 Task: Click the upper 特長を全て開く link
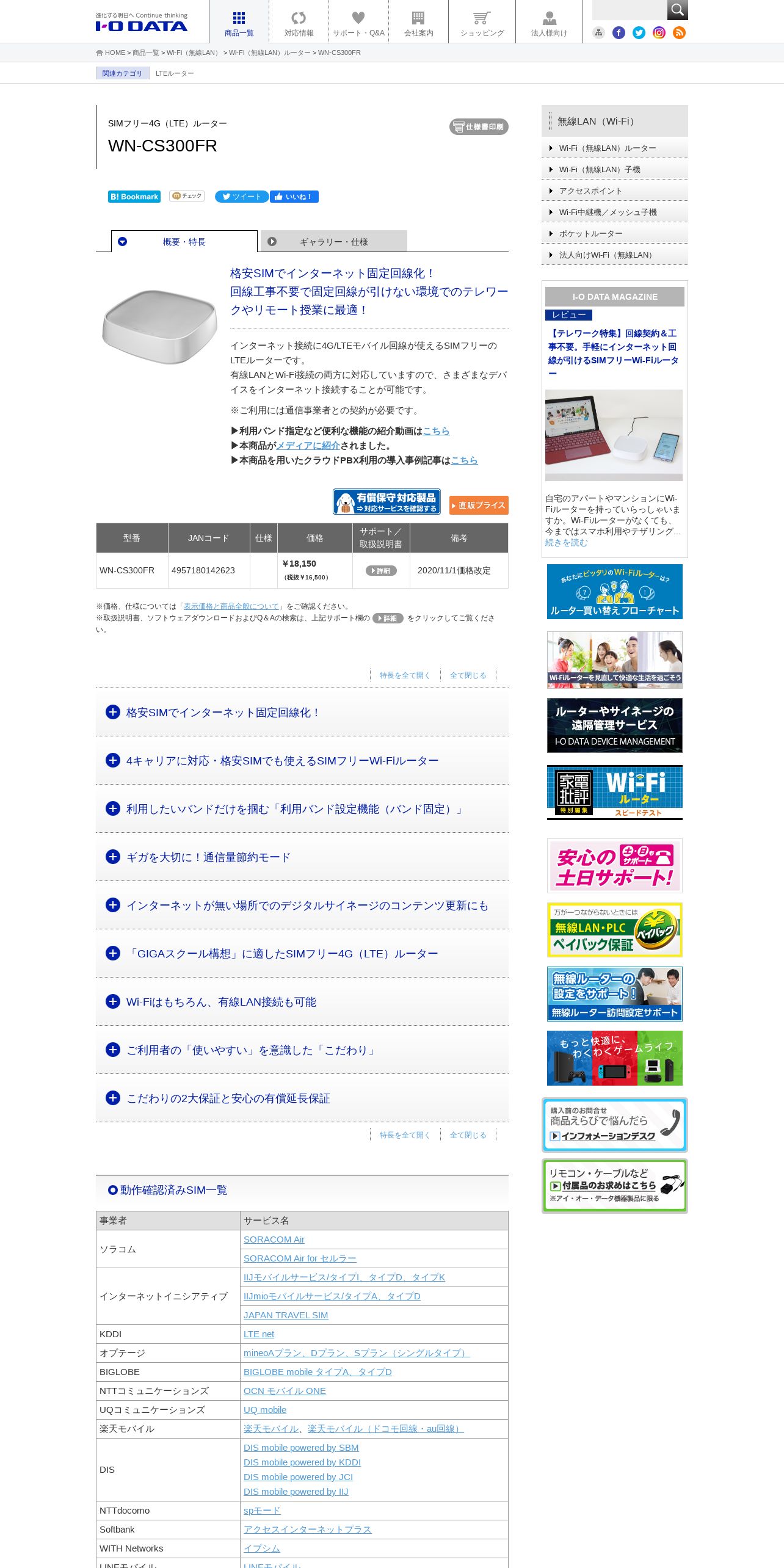pyautogui.click(x=405, y=675)
